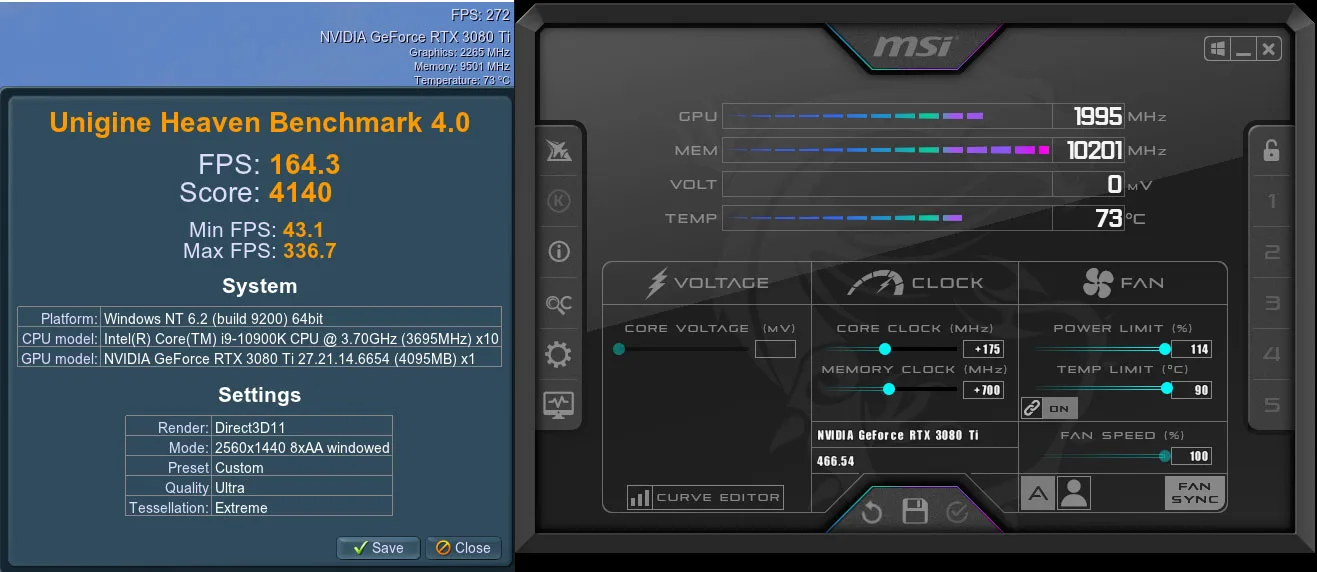Click the empty core voltage value field

tap(775, 349)
